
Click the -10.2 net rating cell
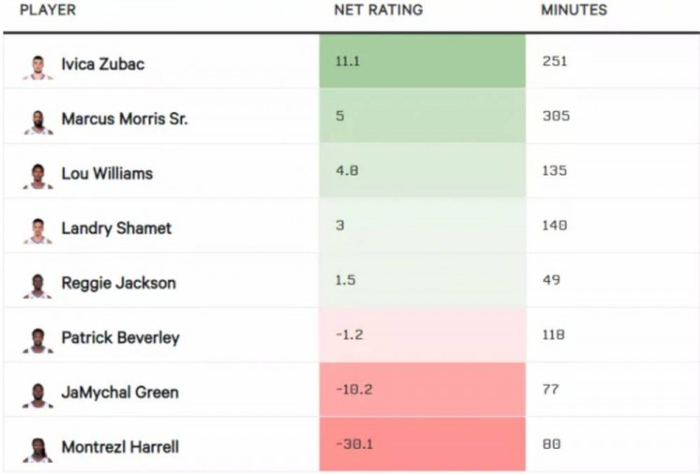(x=422, y=390)
